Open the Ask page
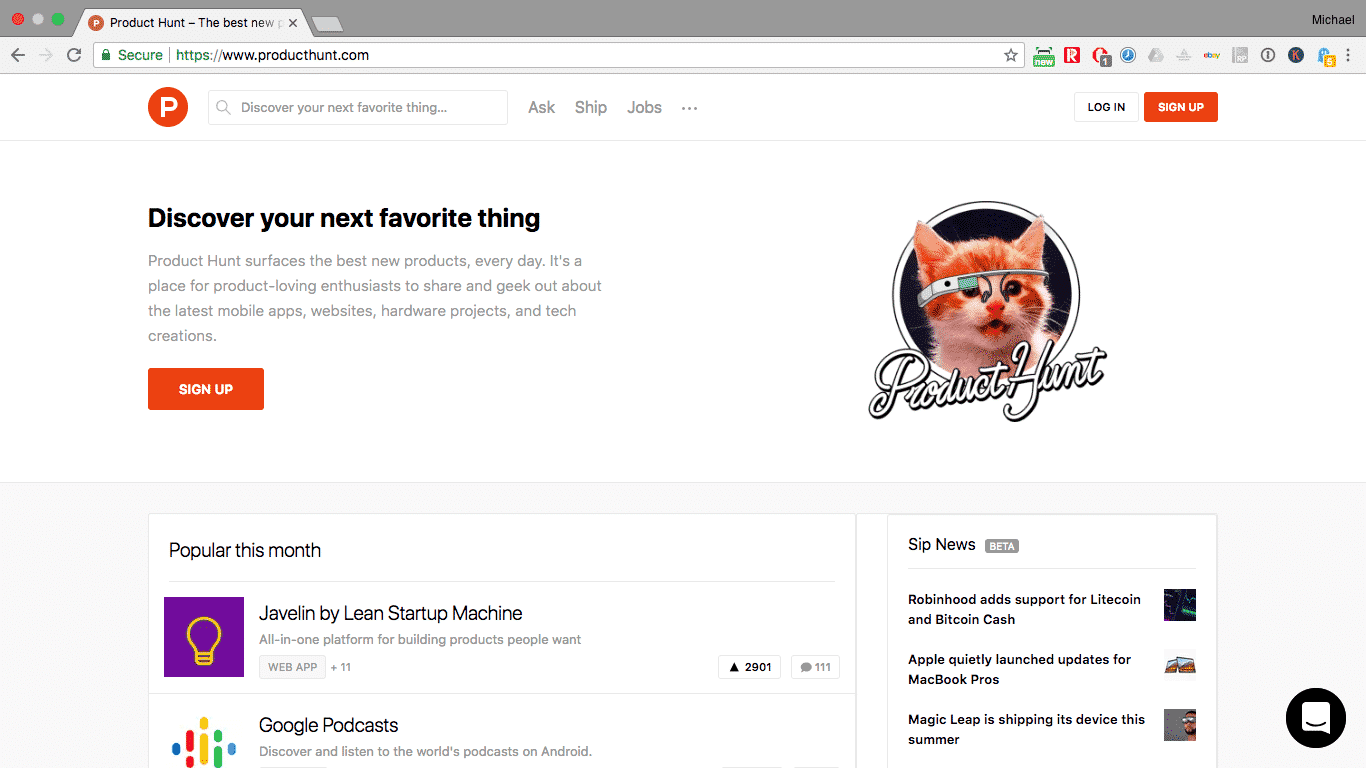 (x=541, y=107)
